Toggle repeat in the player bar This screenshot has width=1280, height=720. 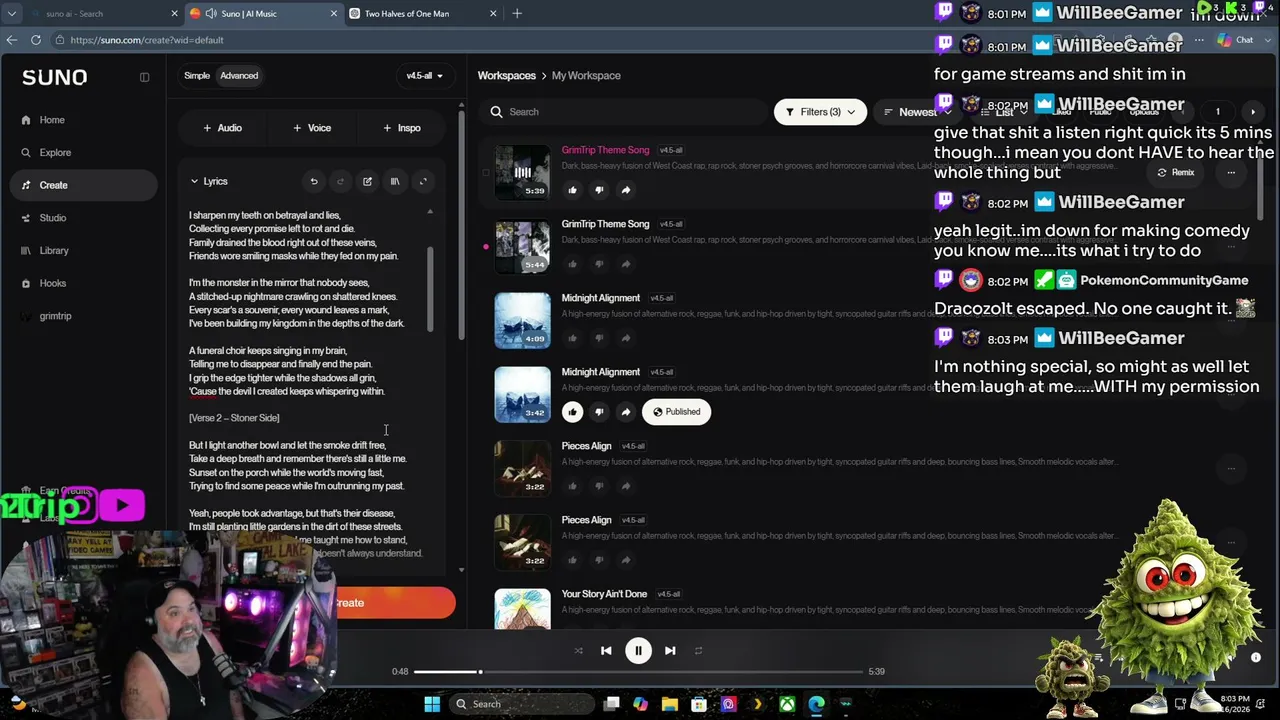(x=698, y=651)
